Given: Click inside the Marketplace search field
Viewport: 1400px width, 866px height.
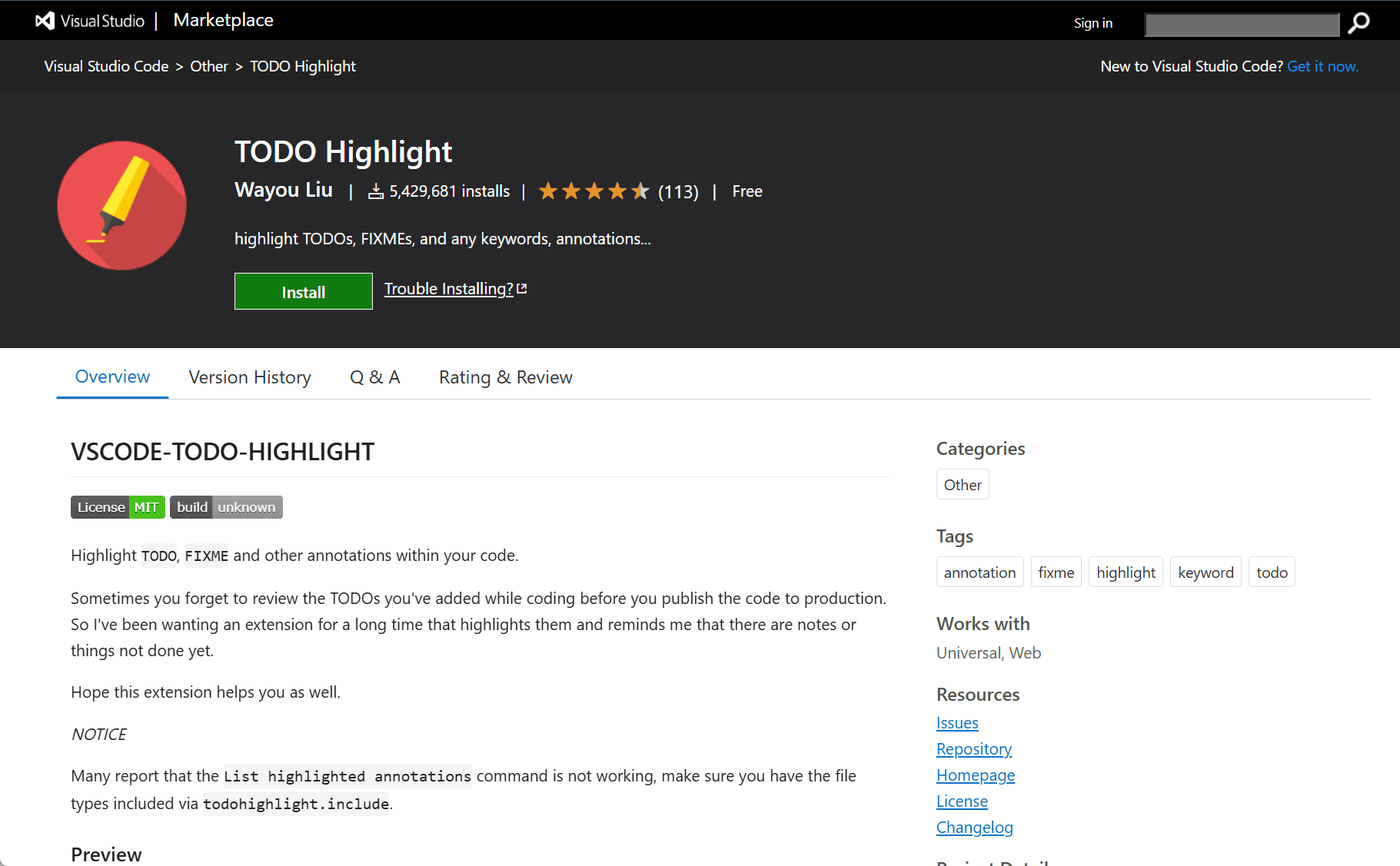Looking at the screenshot, I should (x=1241, y=25).
